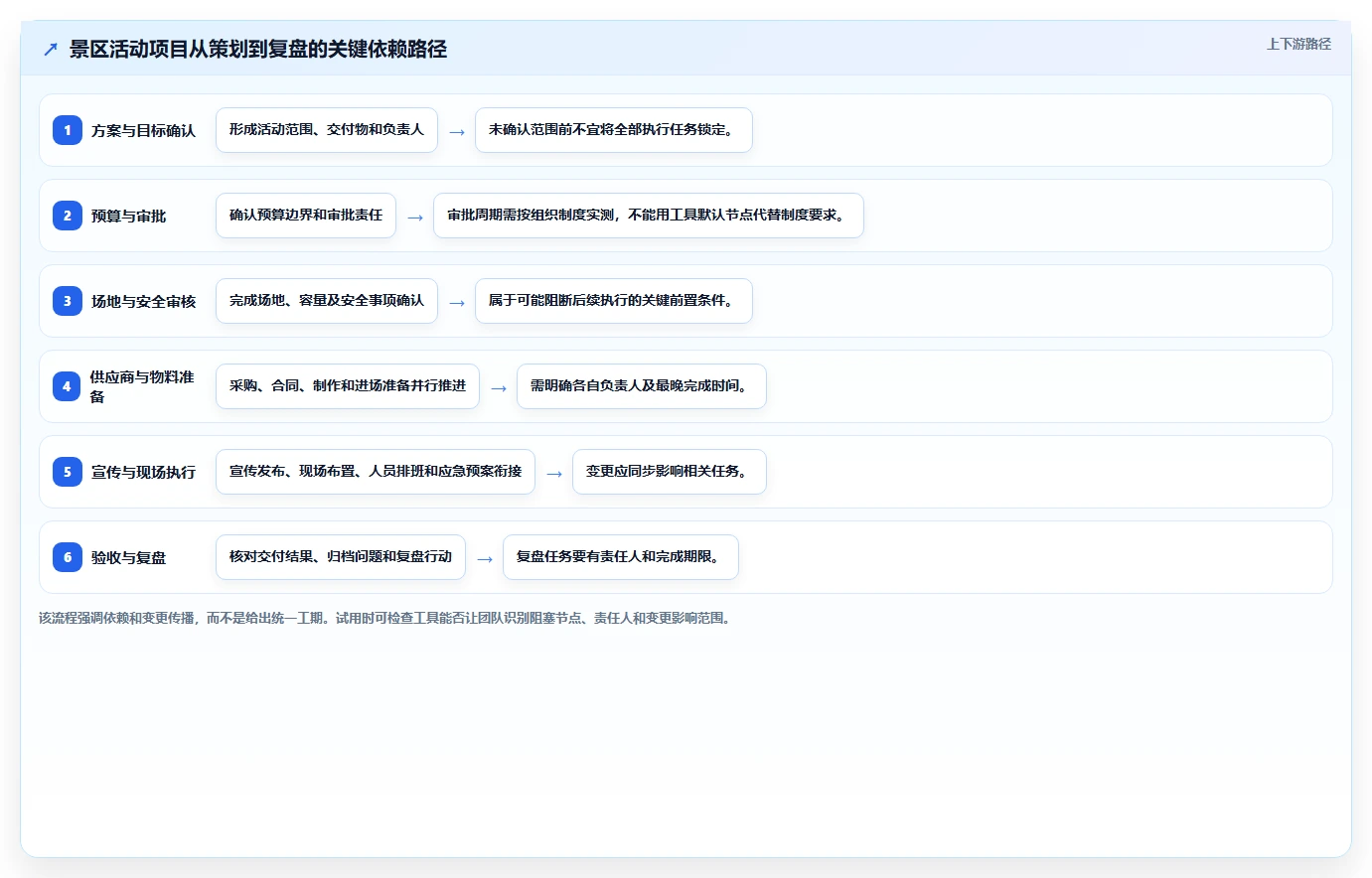Click the 复盘任务要有责任人和完成期限 box
This screenshot has width=1372, height=878.
point(621,557)
